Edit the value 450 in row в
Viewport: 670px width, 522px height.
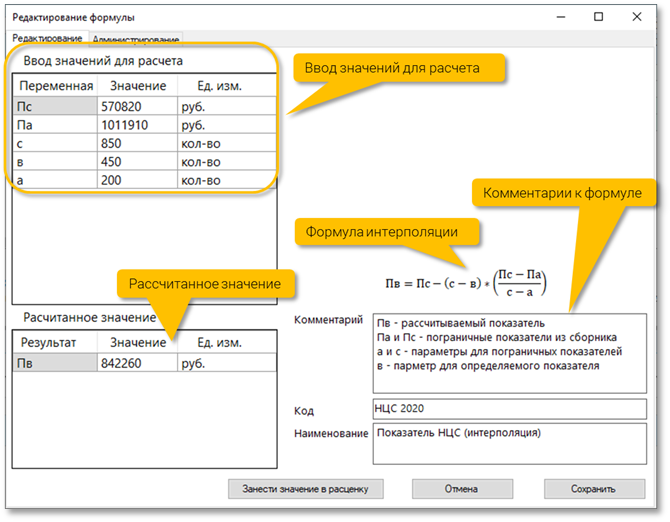pos(137,161)
